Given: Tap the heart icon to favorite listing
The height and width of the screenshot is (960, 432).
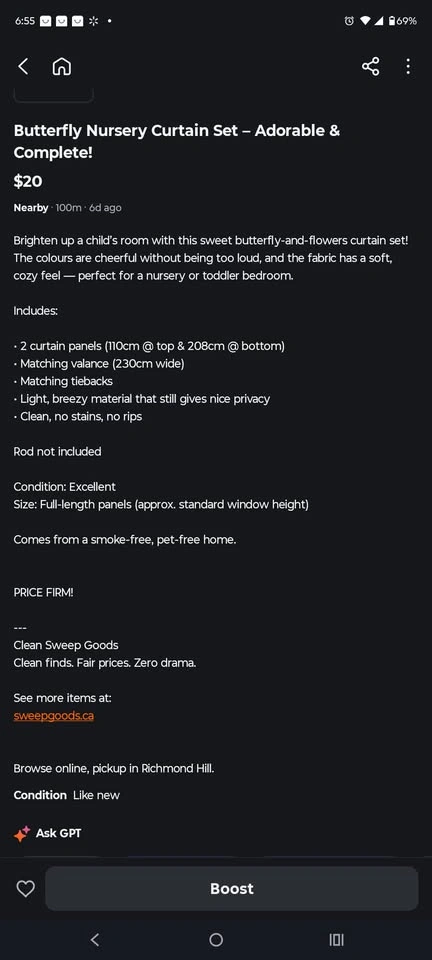Looking at the screenshot, I should click(x=25, y=888).
